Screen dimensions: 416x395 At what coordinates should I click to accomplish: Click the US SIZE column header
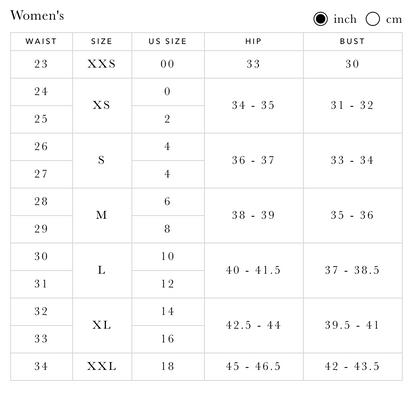point(168,41)
